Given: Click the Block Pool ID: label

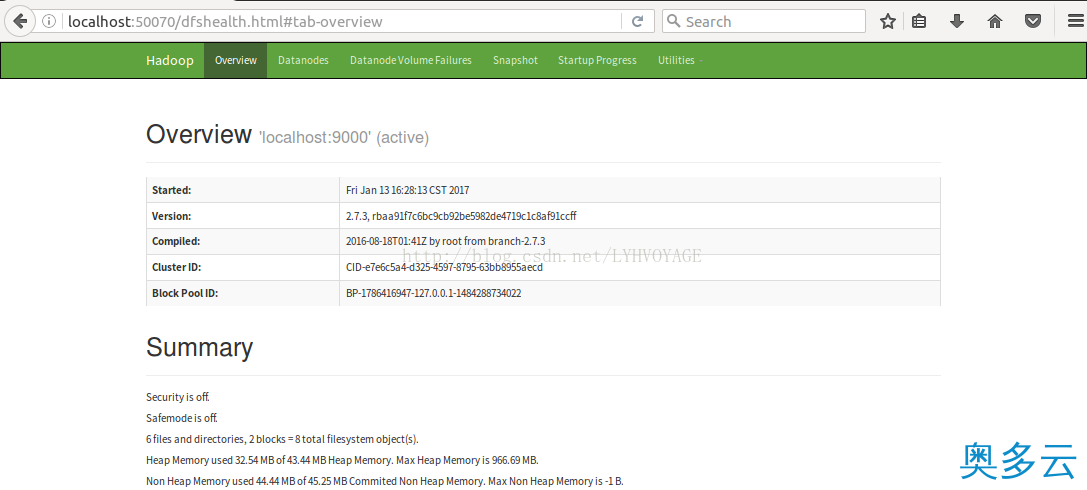Looking at the screenshot, I should tap(185, 293).
